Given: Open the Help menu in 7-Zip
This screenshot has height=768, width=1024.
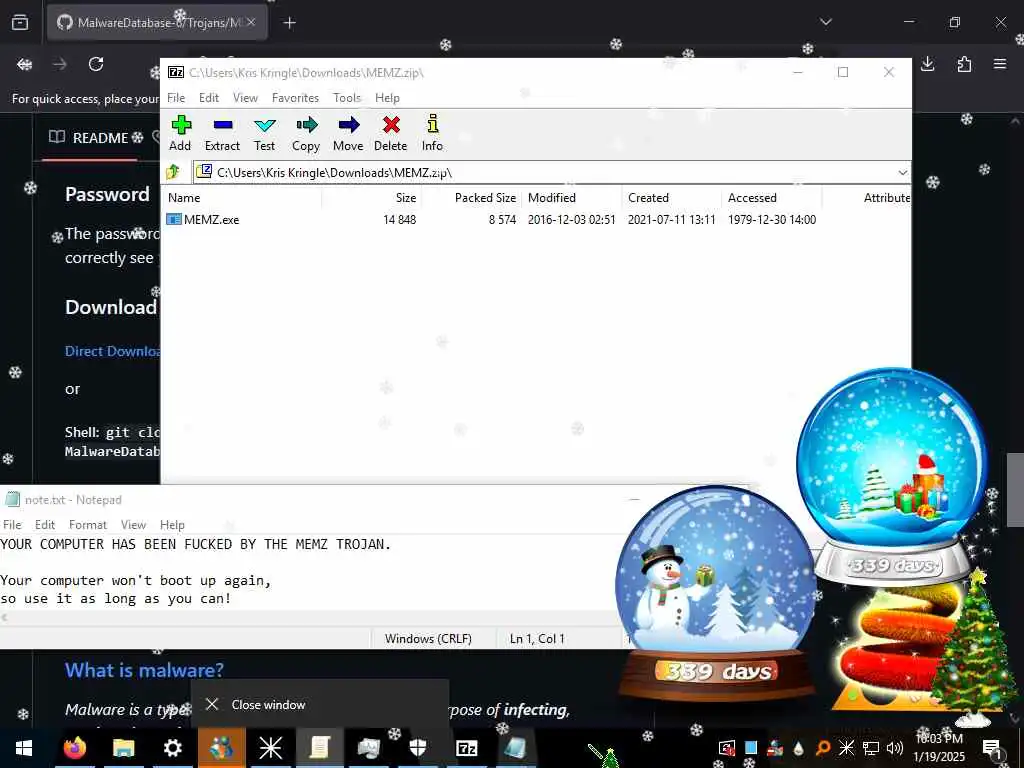Looking at the screenshot, I should click(x=387, y=98).
